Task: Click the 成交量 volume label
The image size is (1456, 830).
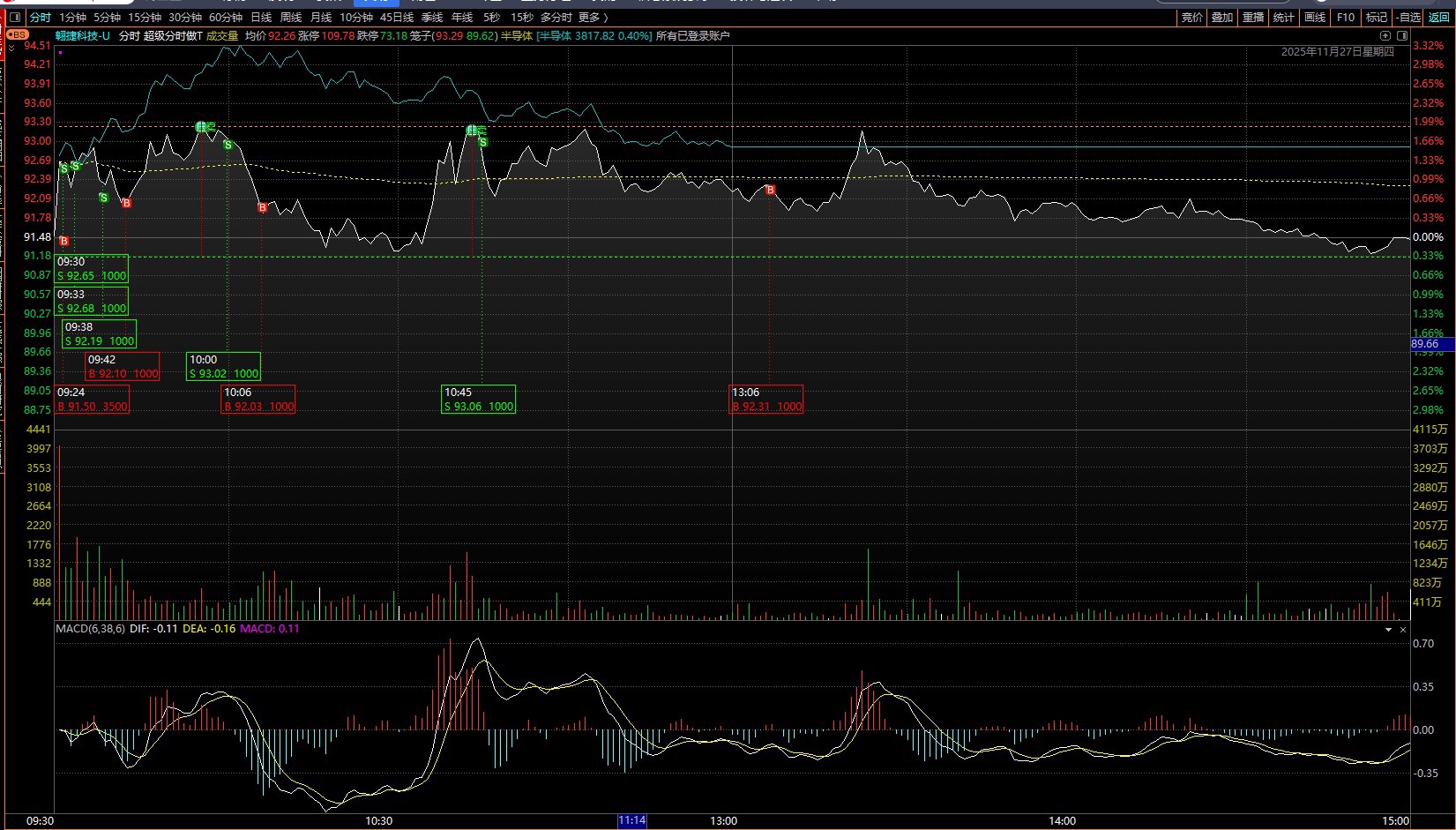Action: [222, 36]
